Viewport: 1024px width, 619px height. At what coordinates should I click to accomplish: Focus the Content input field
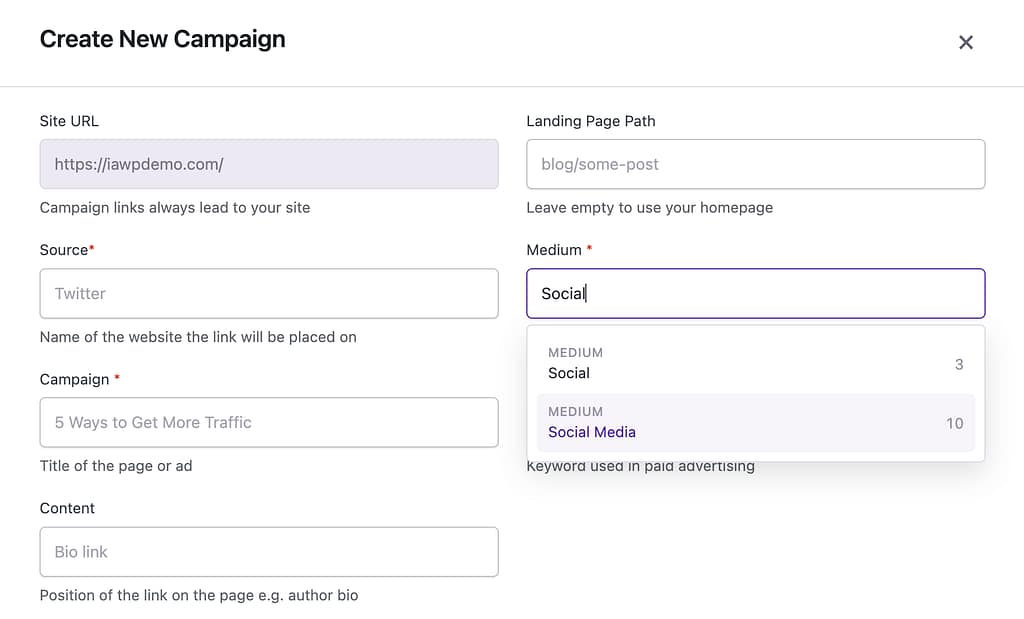pos(269,552)
